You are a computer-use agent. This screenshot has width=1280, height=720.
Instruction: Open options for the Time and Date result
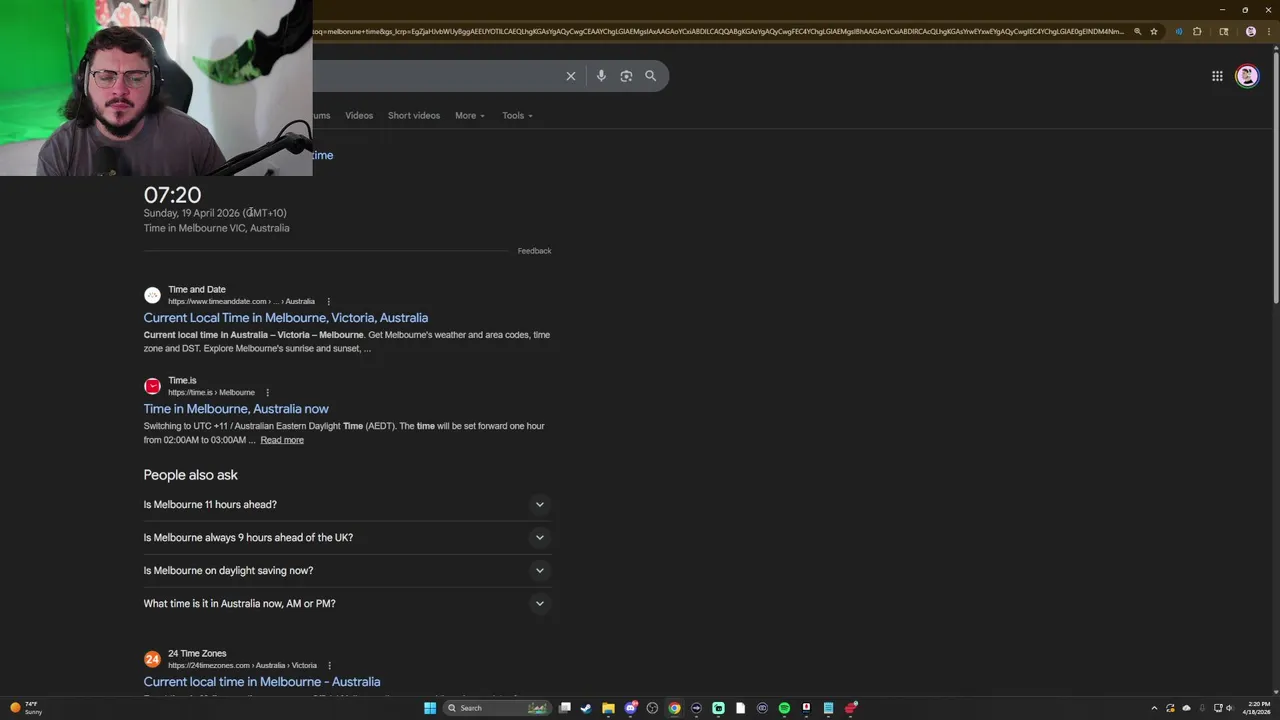tap(328, 301)
